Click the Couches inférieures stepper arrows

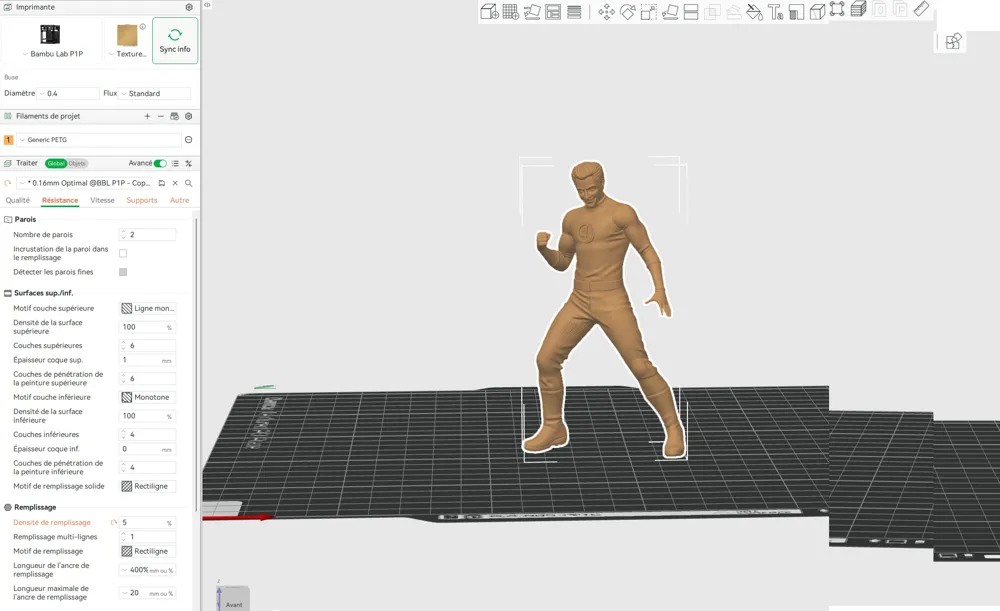click(x=123, y=434)
